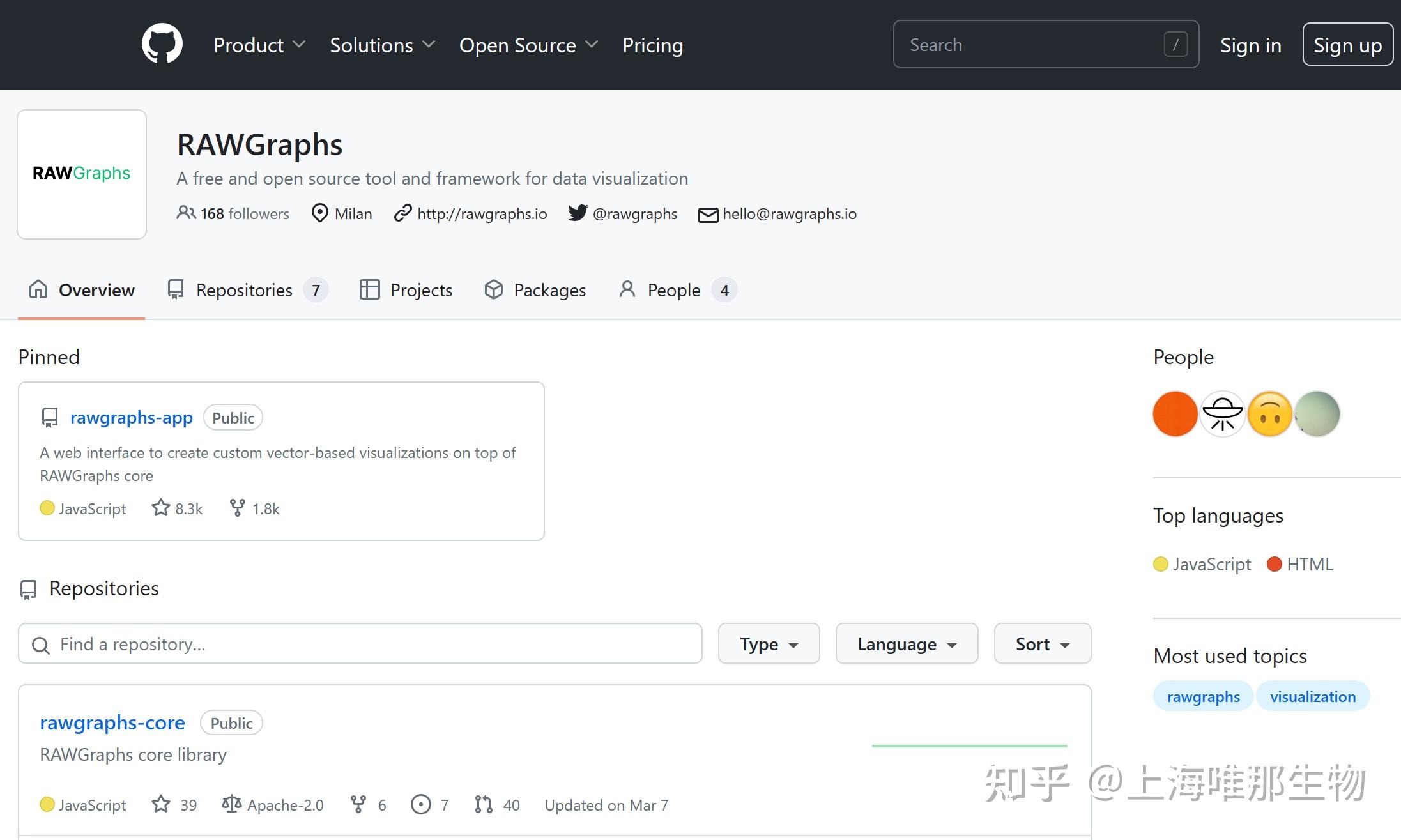
Task: Click the GitHub logo icon
Action: pos(162,43)
